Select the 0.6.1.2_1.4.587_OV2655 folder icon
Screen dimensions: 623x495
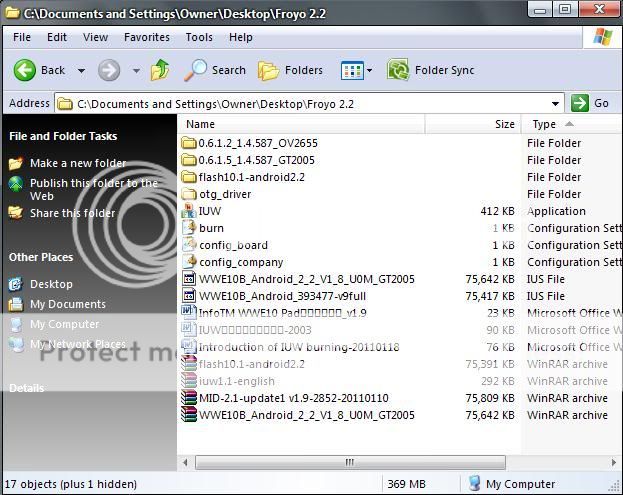point(189,143)
